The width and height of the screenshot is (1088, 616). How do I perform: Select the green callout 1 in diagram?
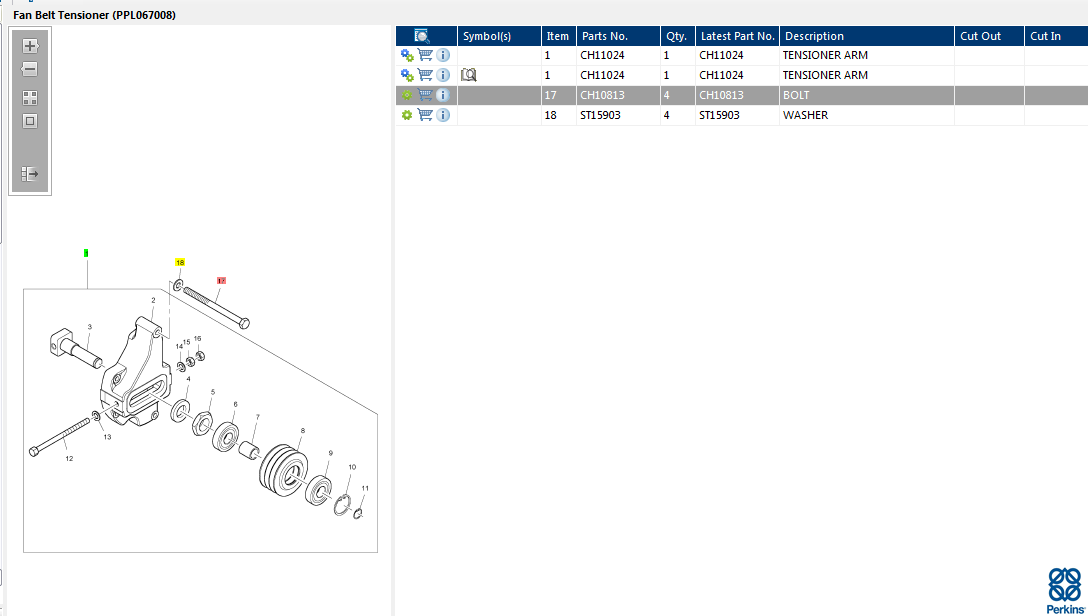pos(86,253)
